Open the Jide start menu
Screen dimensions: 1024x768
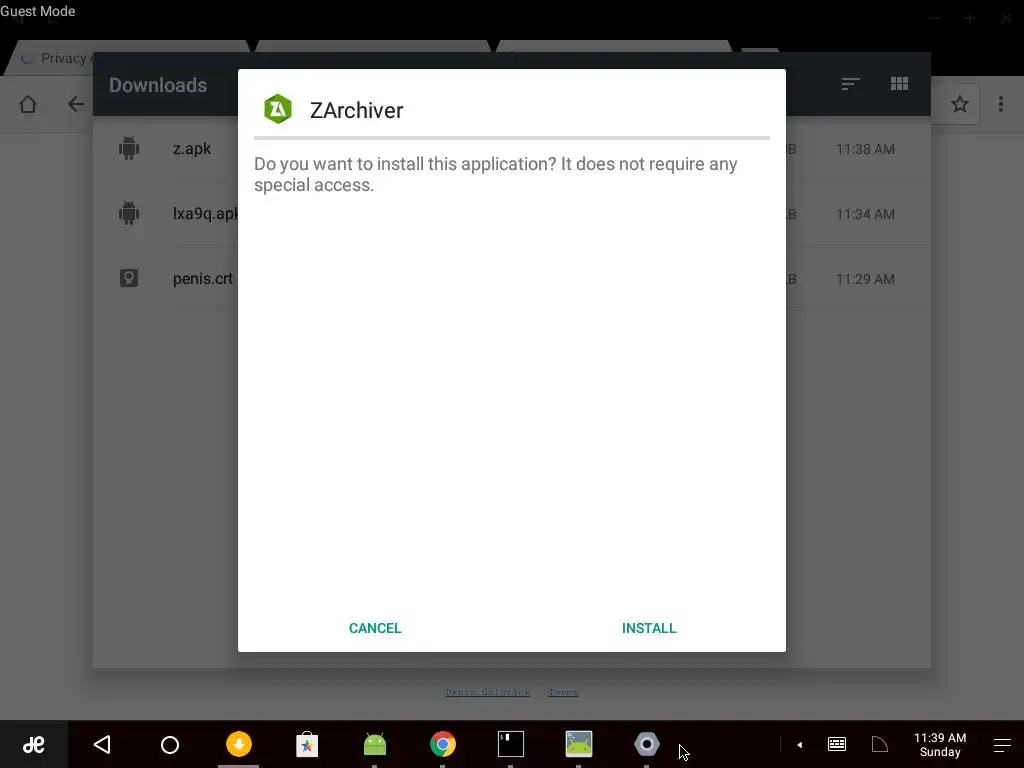click(x=33, y=744)
